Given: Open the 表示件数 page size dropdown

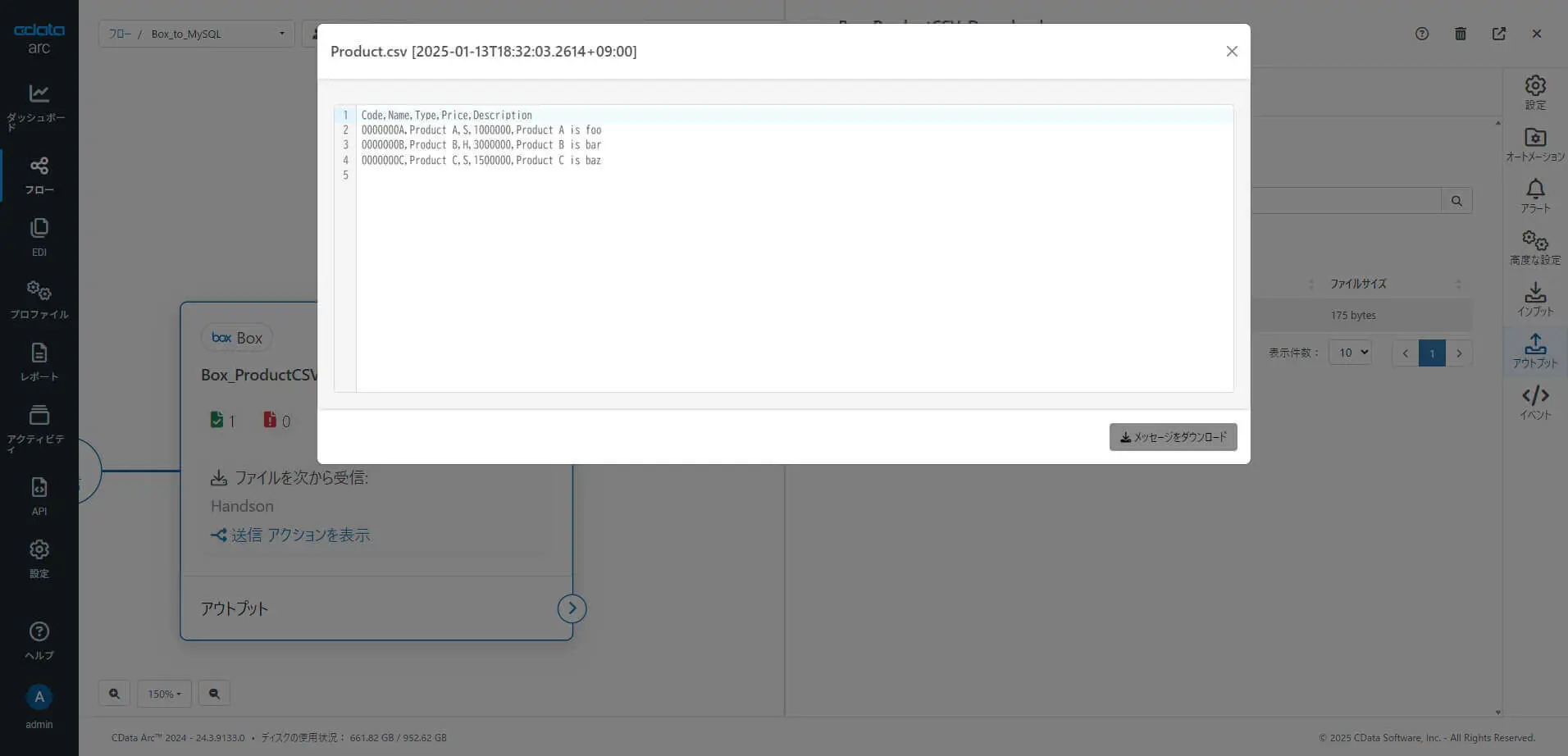Looking at the screenshot, I should (1350, 353).
